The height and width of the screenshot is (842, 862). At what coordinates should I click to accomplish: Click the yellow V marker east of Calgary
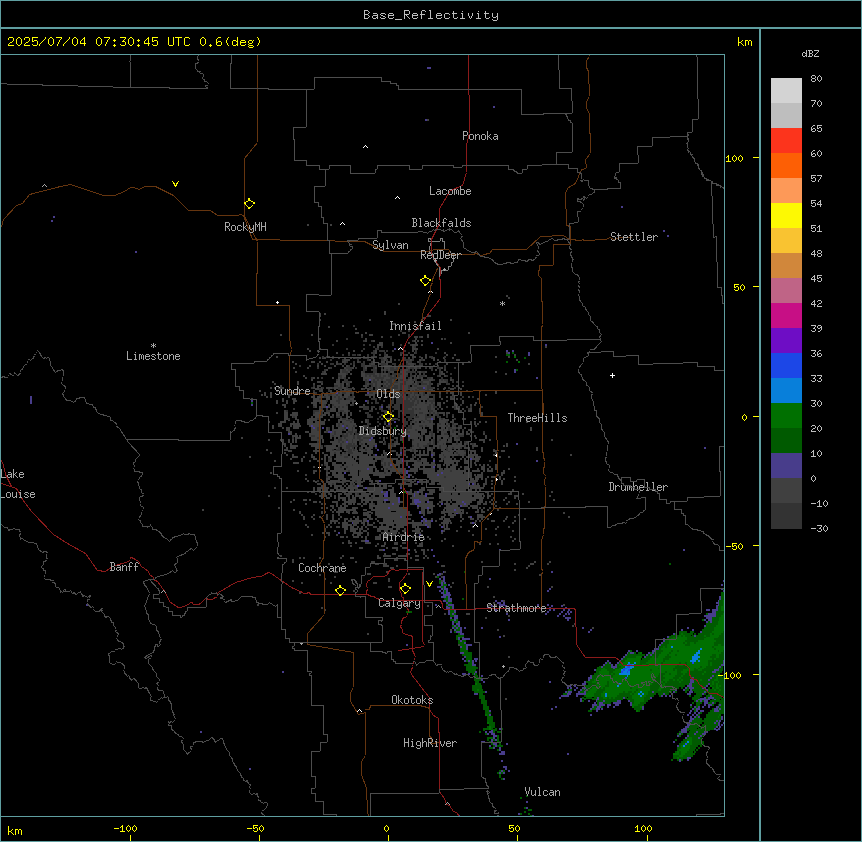pyautogui.click(x=429, y=584)
